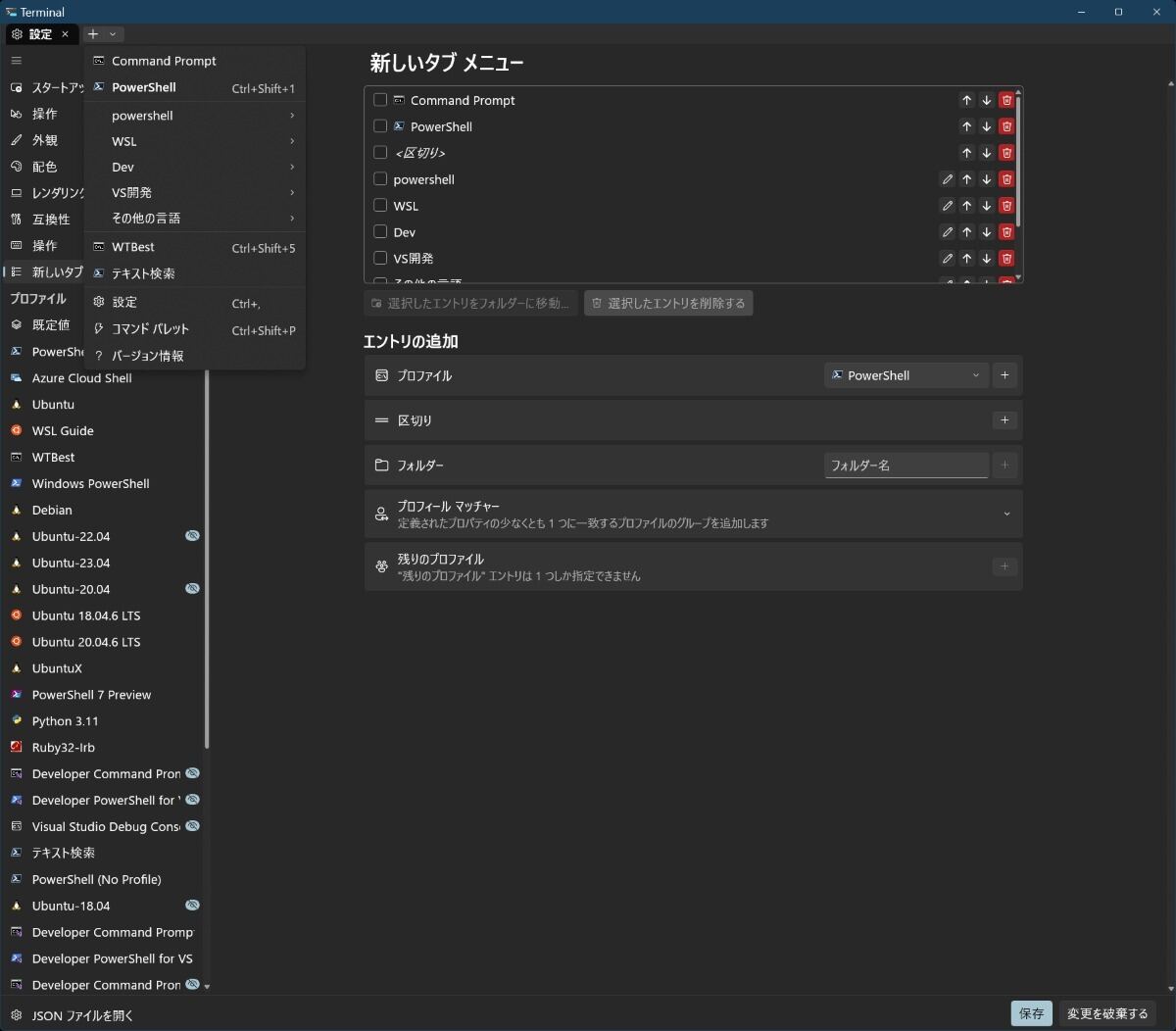Expand the powershell submenu

(195, 116)
